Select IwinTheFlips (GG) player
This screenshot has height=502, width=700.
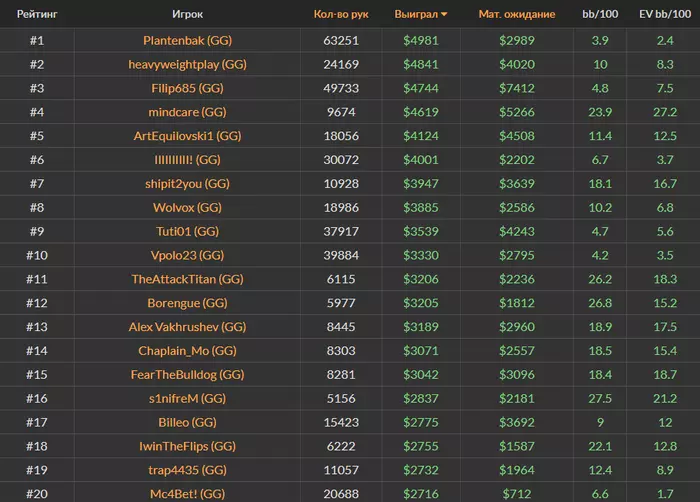188,446
